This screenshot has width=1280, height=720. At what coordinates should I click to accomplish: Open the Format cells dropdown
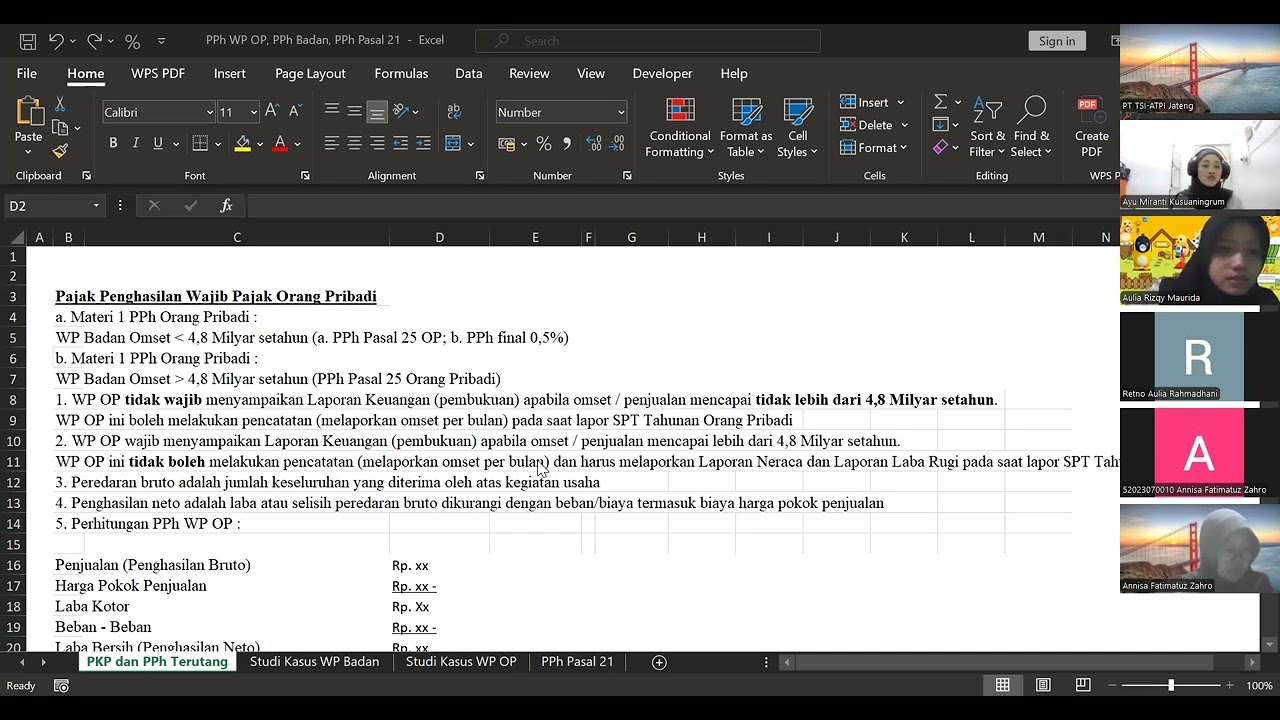click(903, 148)
